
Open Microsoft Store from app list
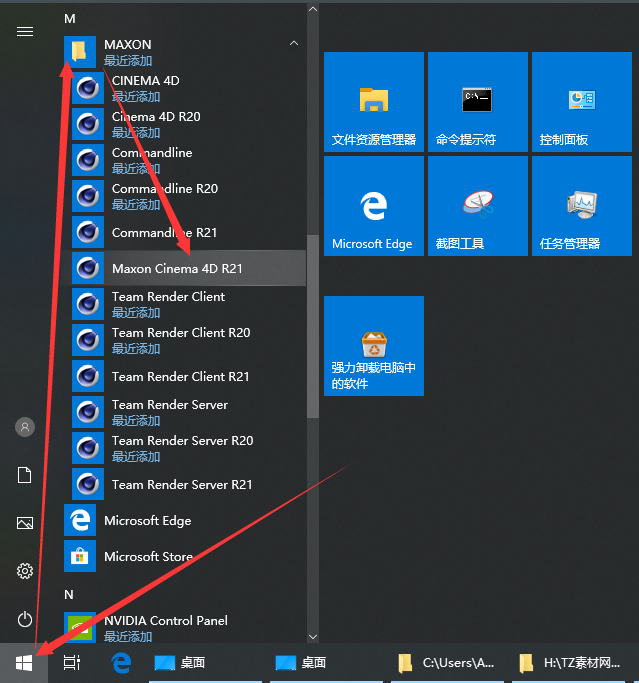tap(148, 556)
